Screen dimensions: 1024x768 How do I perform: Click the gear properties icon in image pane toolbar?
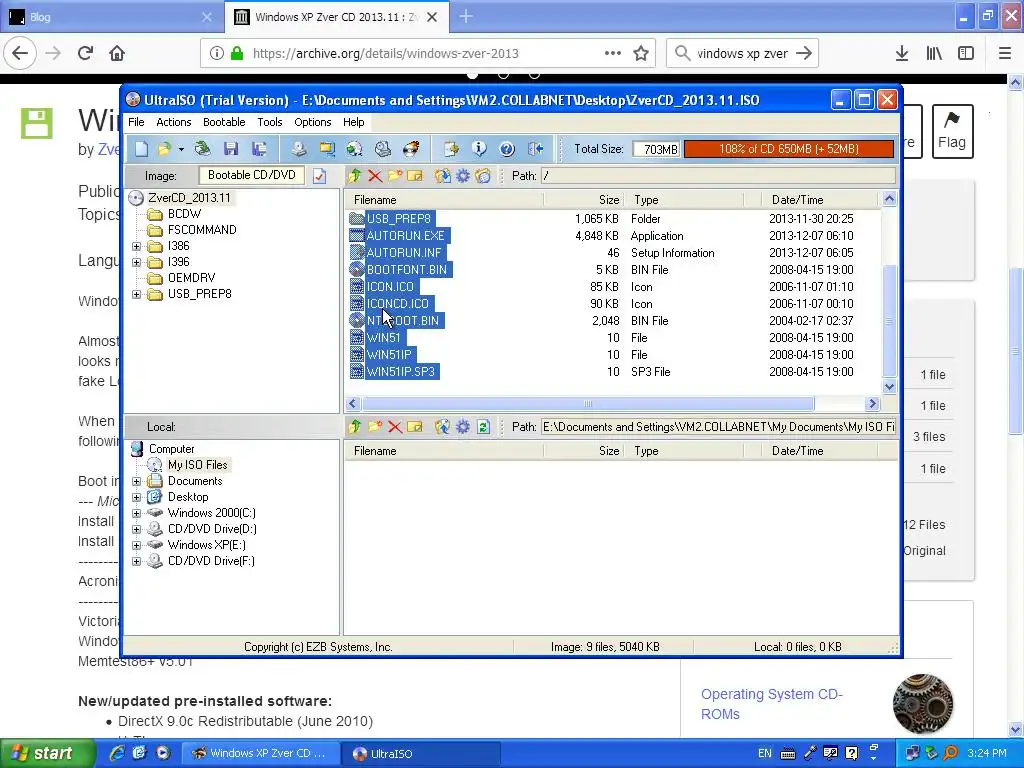463,176
